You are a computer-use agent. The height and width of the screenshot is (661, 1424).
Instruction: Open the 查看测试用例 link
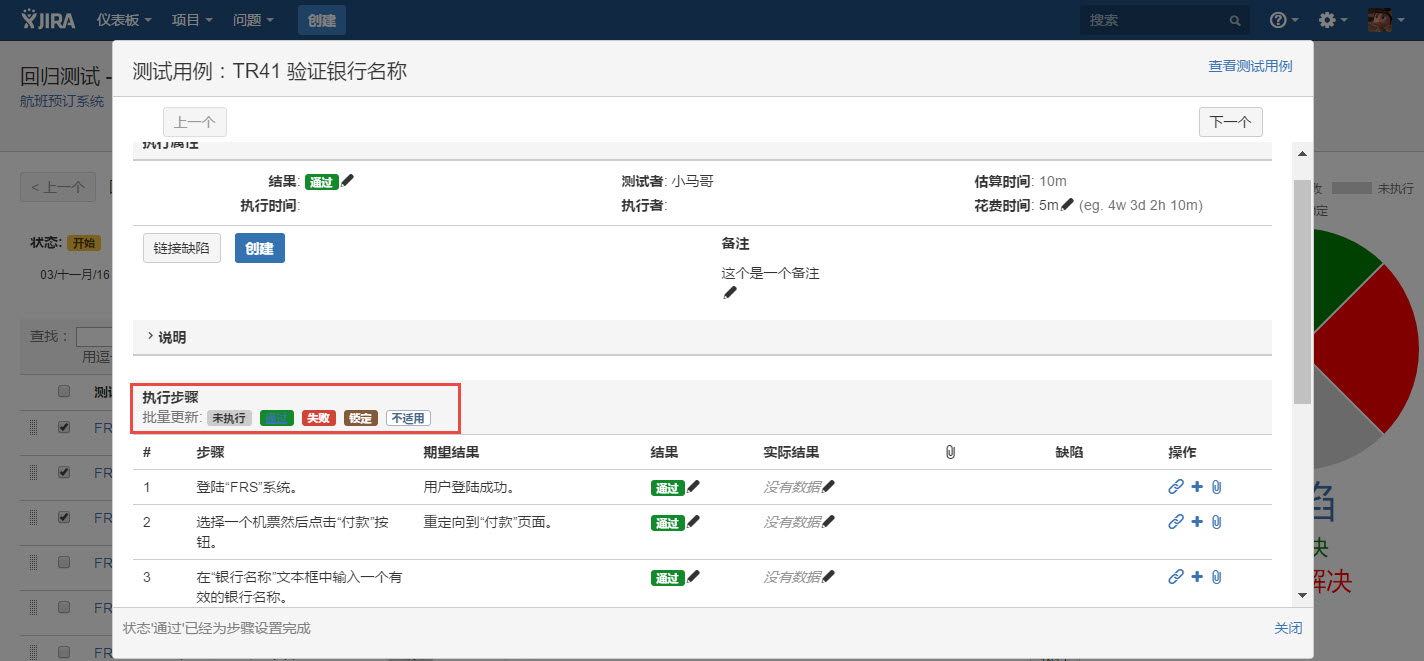click(1250, 66)
